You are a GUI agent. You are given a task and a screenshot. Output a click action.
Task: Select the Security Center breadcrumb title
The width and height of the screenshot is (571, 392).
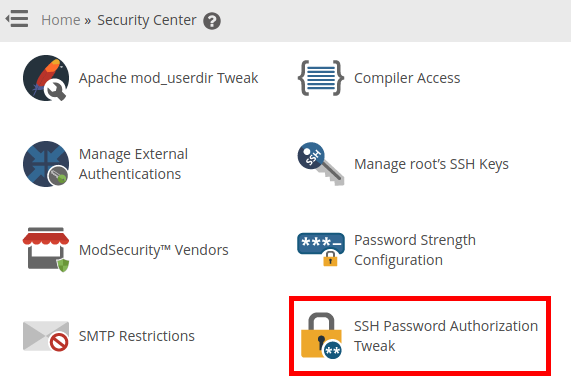tap(147, 20)
